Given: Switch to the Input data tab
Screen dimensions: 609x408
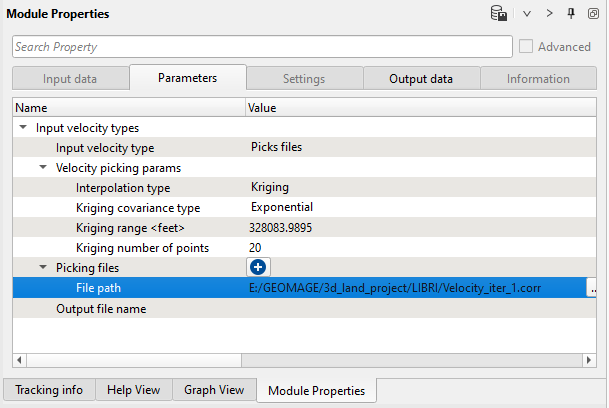Looking at the screenshot, I should (x=70, y=79).
